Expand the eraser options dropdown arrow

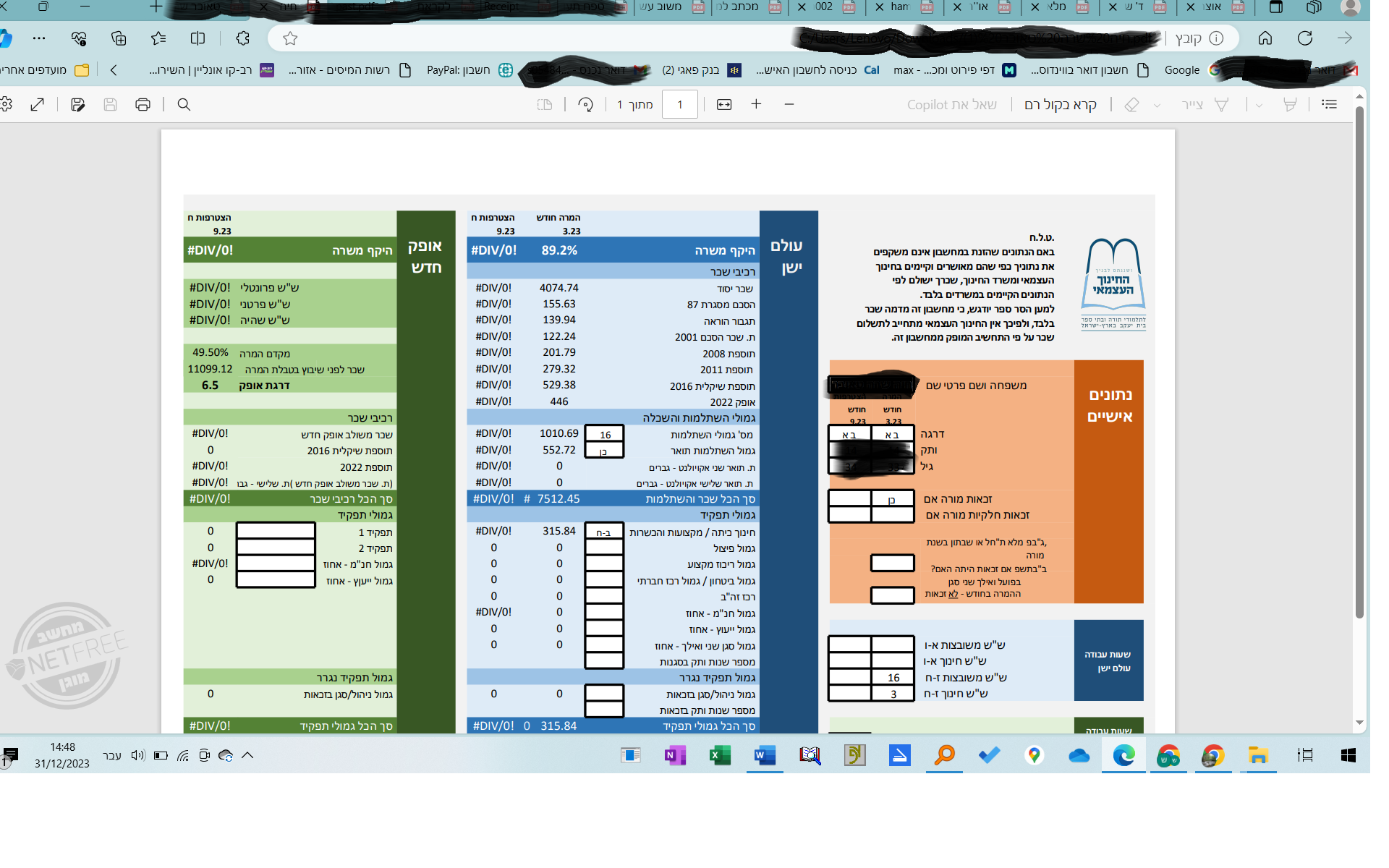click(1157, 106)
